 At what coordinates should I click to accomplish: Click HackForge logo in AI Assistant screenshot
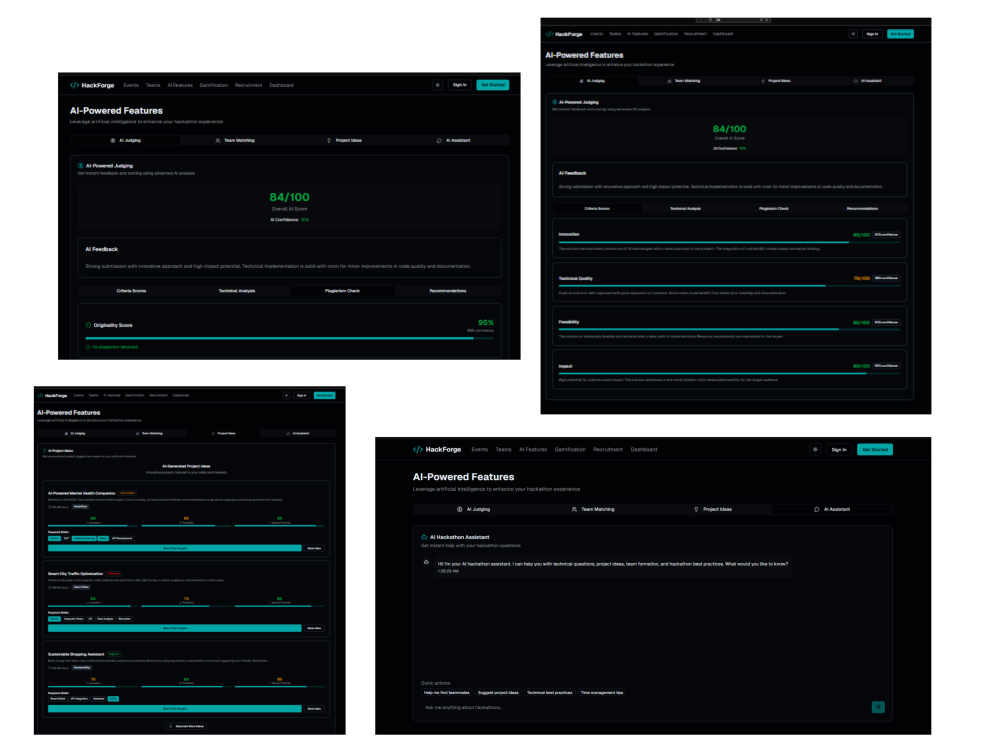[x=437, y=450]
